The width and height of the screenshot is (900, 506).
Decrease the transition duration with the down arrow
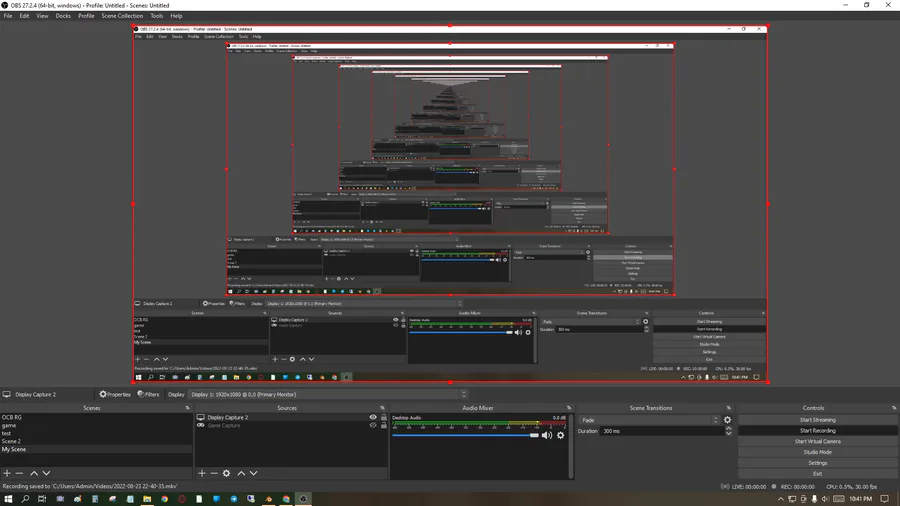[x=728, y=433]
